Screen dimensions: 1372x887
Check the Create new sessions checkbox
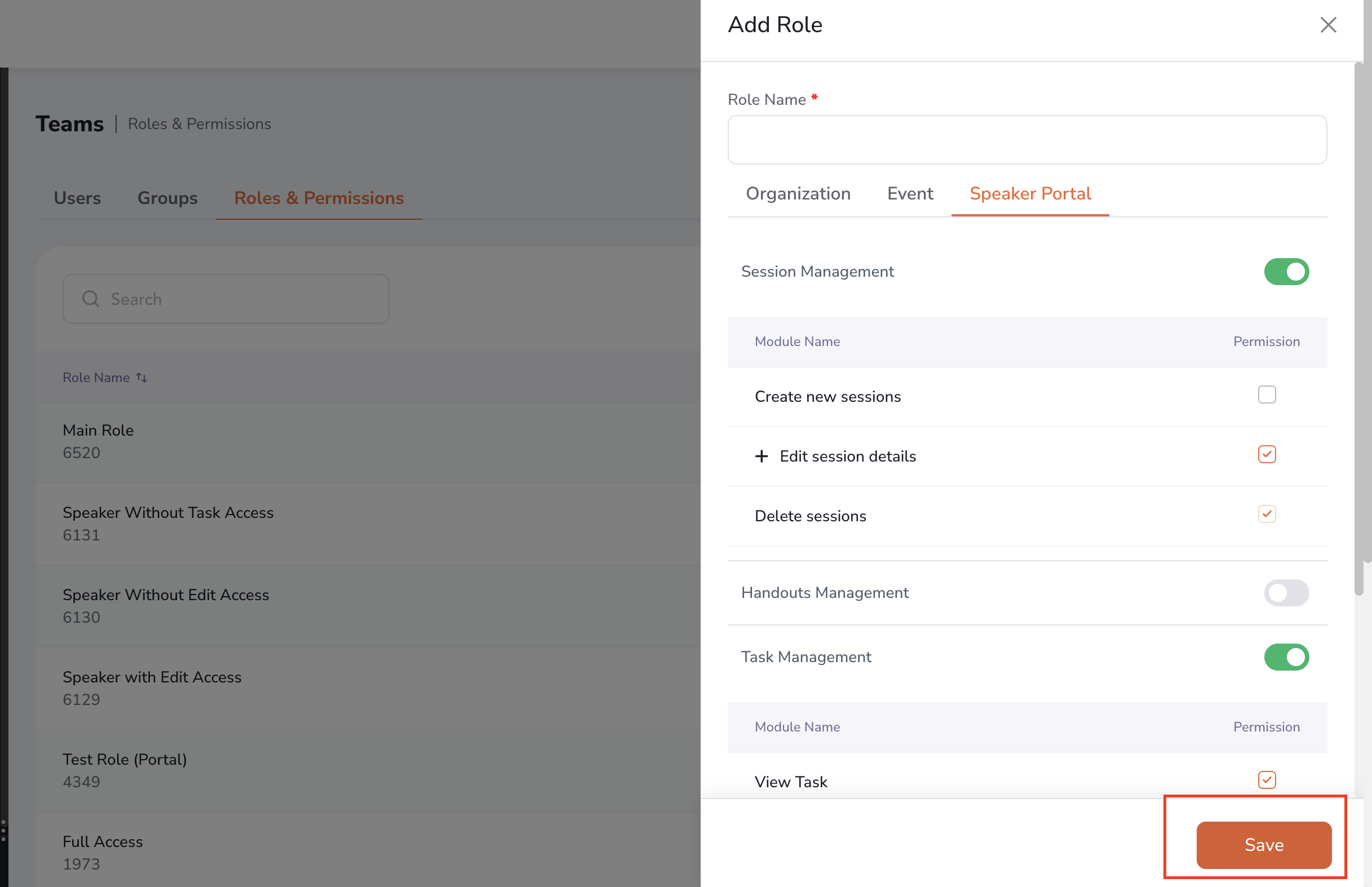1267,395
